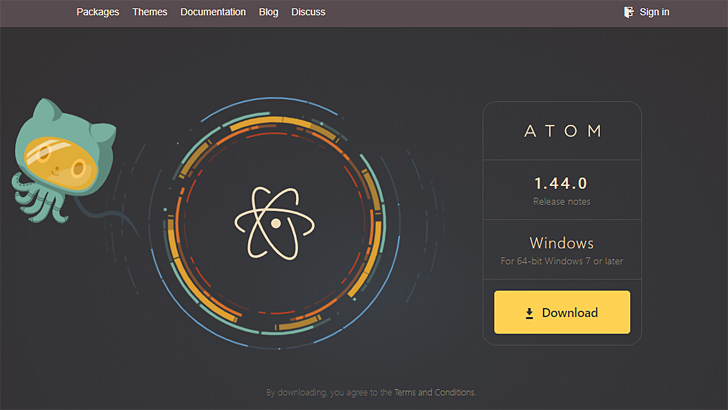Viewport: 728px width, 410px height.
Task: Click the Atom logo in the circle
Action: coord(274,223)
